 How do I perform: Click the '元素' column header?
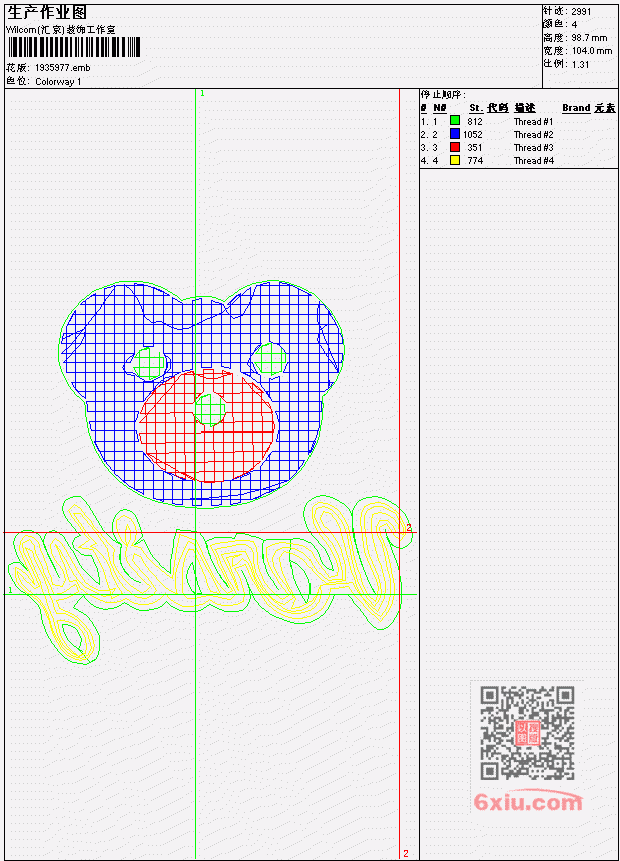coord(605,108)
